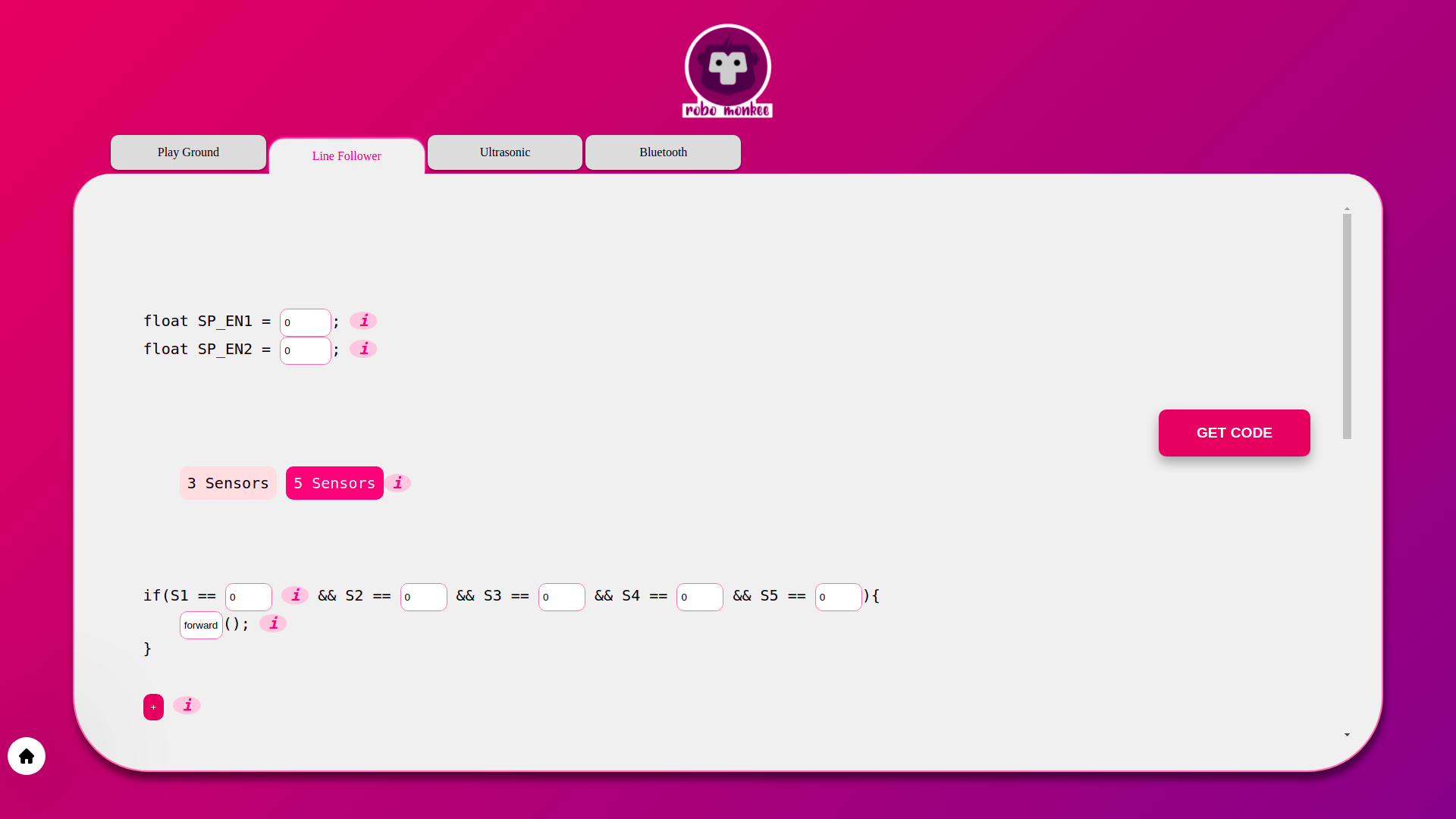Select the 3 Sensors option
The width and height of the screenshot is (1456, 819).
pos(227,483)
